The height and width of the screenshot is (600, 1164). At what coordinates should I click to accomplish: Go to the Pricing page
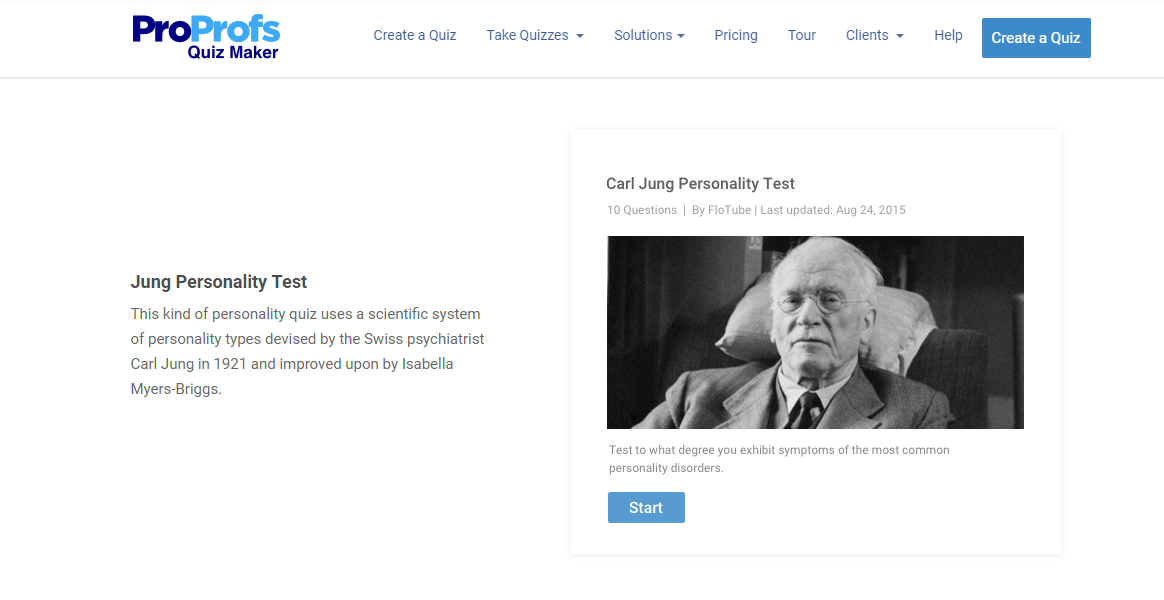click(736, 35)
